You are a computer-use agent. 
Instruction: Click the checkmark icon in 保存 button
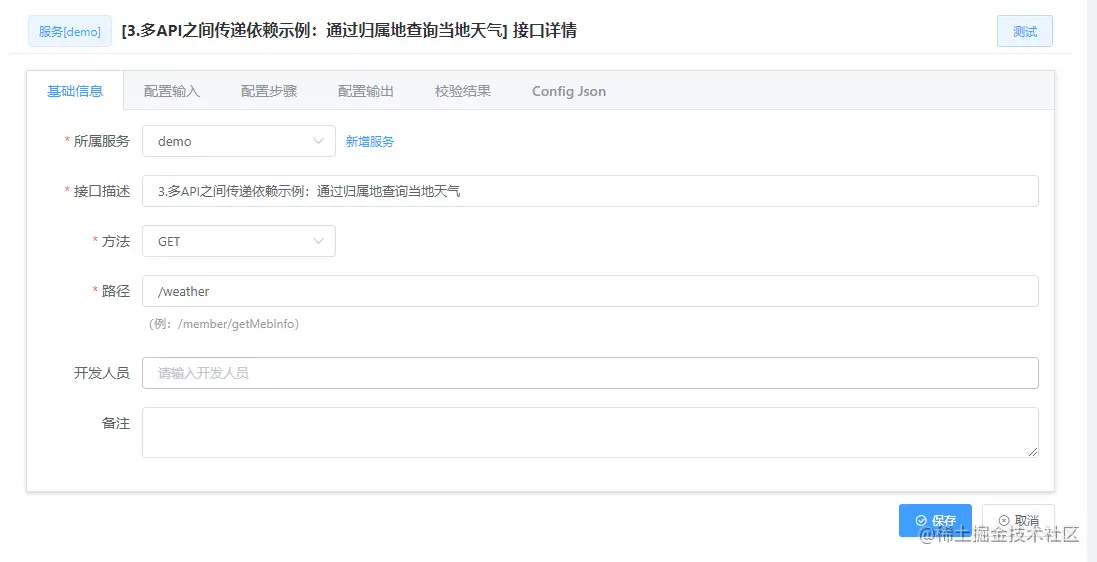pyautogui.click(x=921, y=521)
